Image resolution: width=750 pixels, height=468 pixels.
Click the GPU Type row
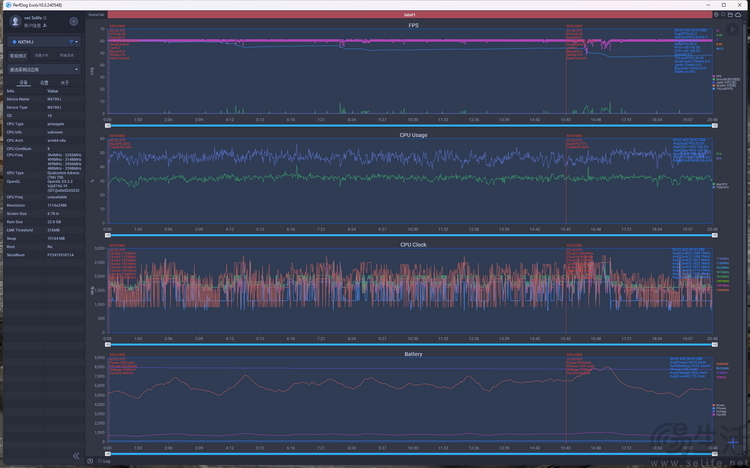coord(44,175)
